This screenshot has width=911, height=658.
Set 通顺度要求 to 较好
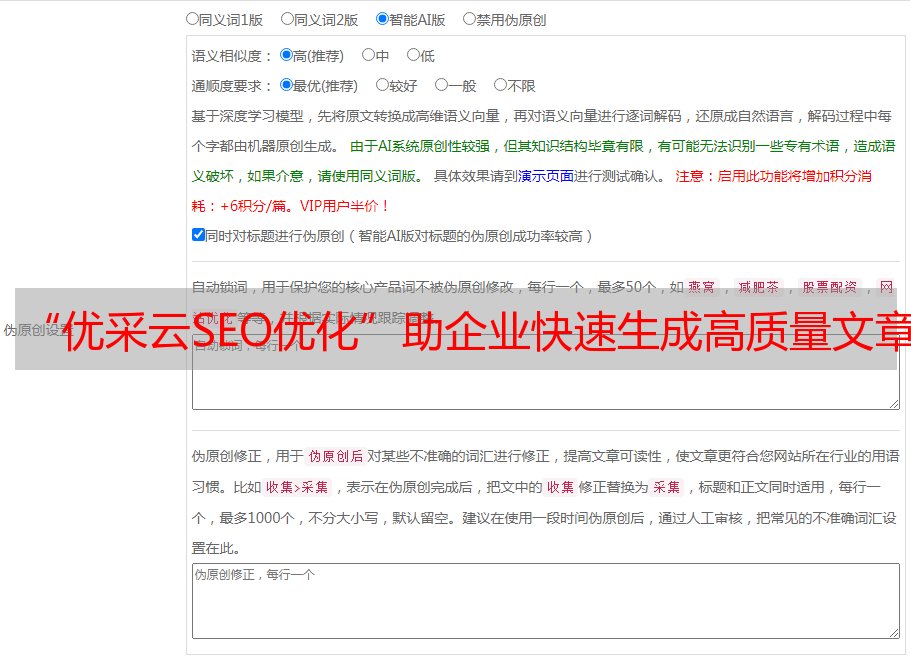point(382,86)
